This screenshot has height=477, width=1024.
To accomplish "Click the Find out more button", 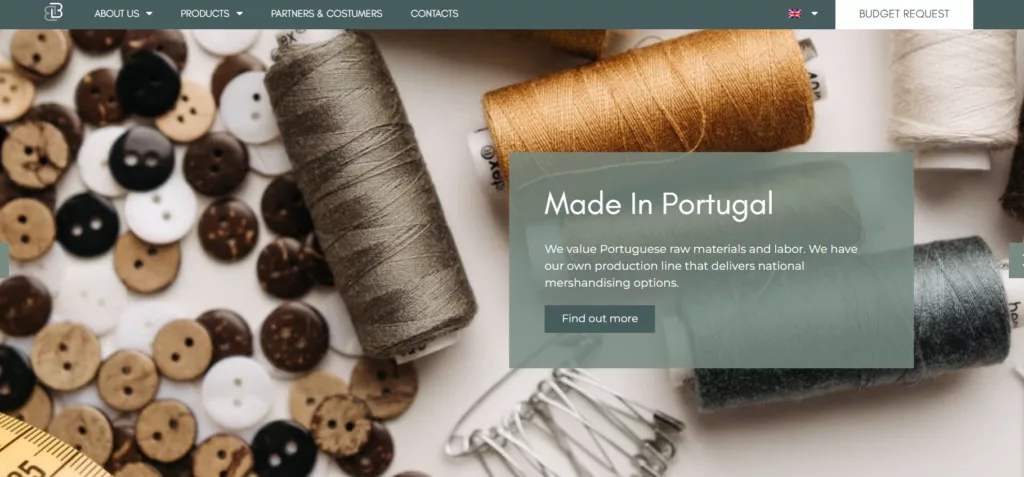I will [x=600, y=319].
